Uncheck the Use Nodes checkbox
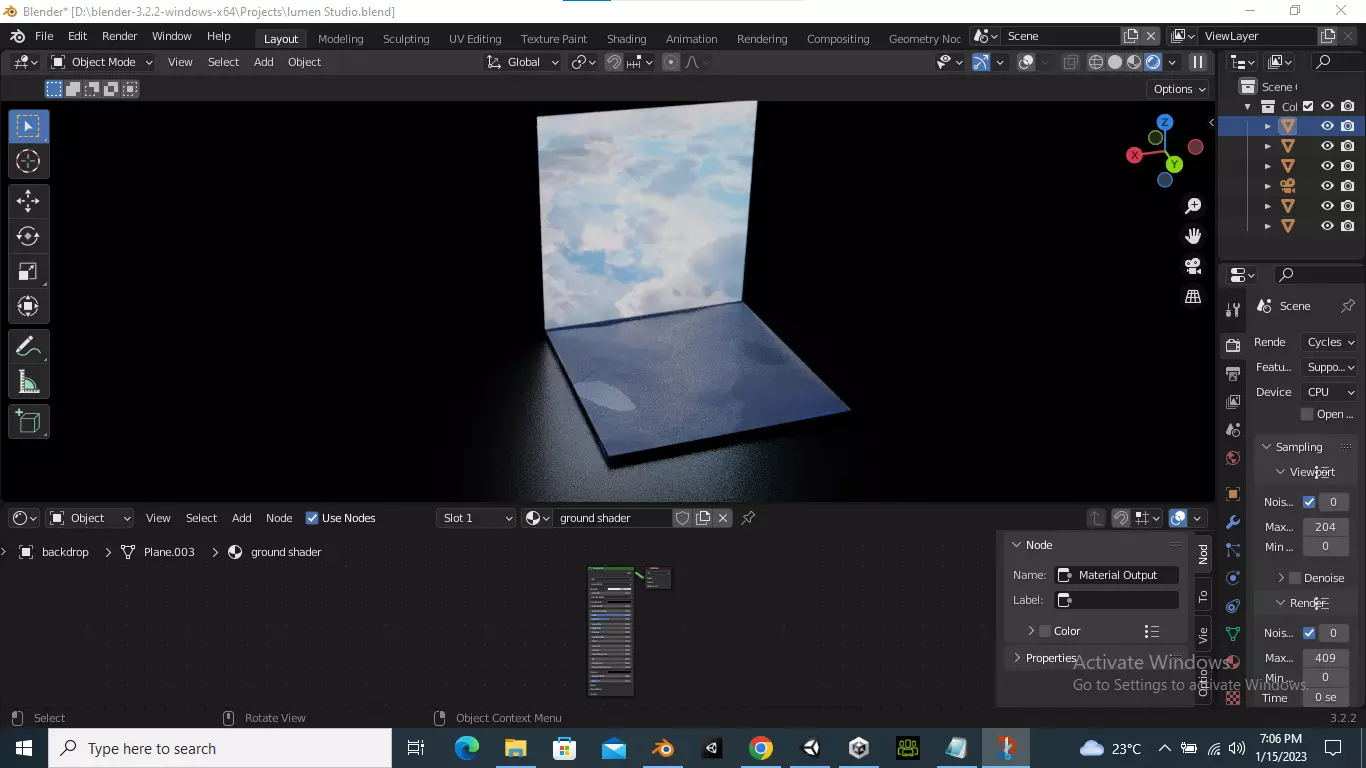1366x768 pixels. (x=312, y=518)
